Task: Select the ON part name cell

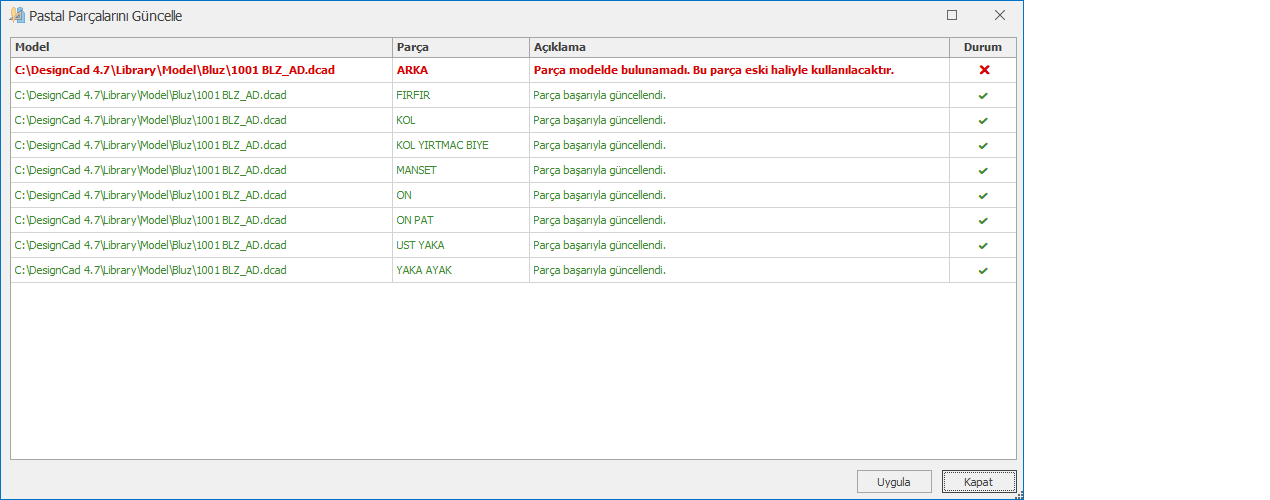Action: 404,195
